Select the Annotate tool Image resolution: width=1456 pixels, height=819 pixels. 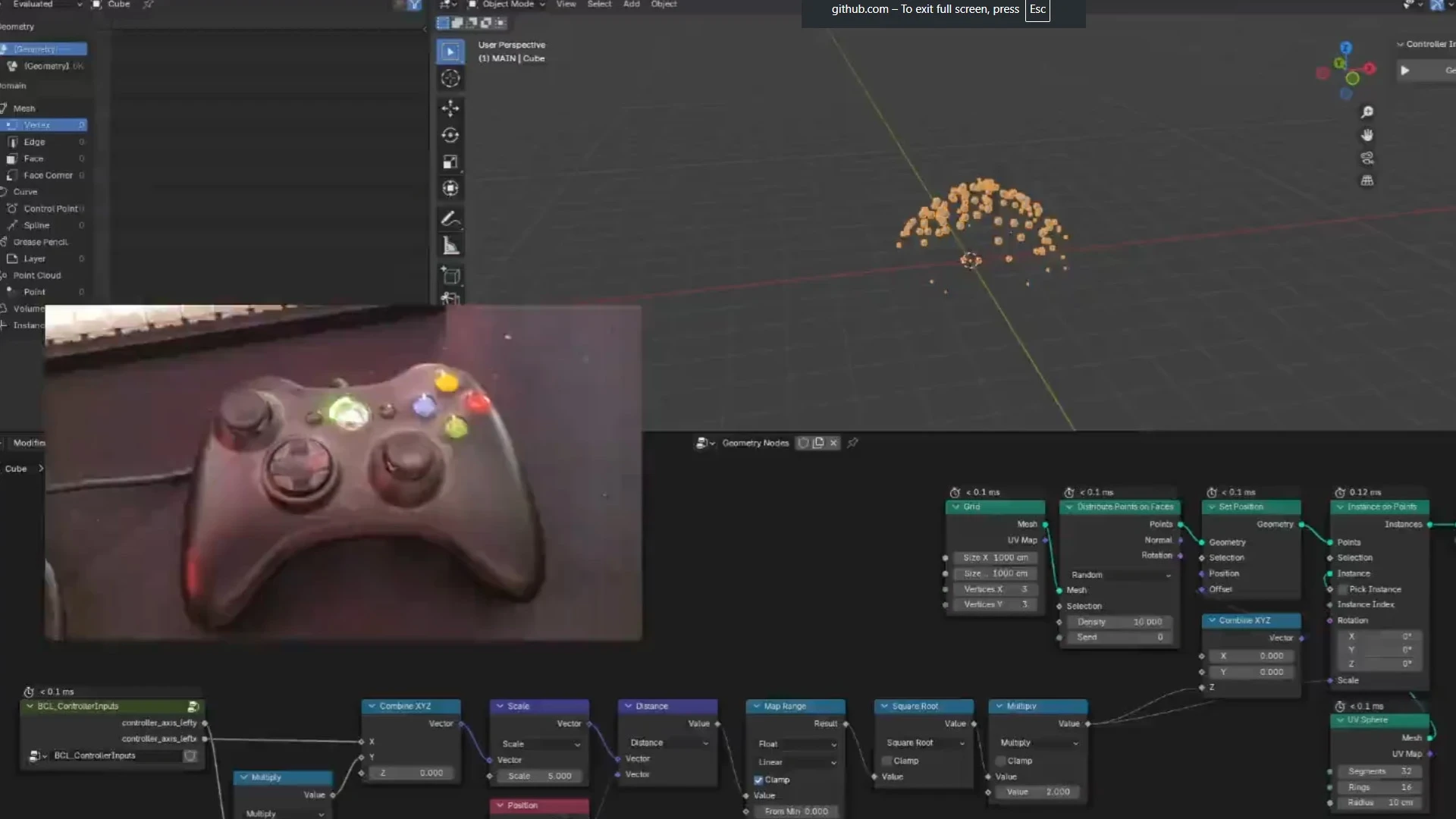(x=450, y=219)
